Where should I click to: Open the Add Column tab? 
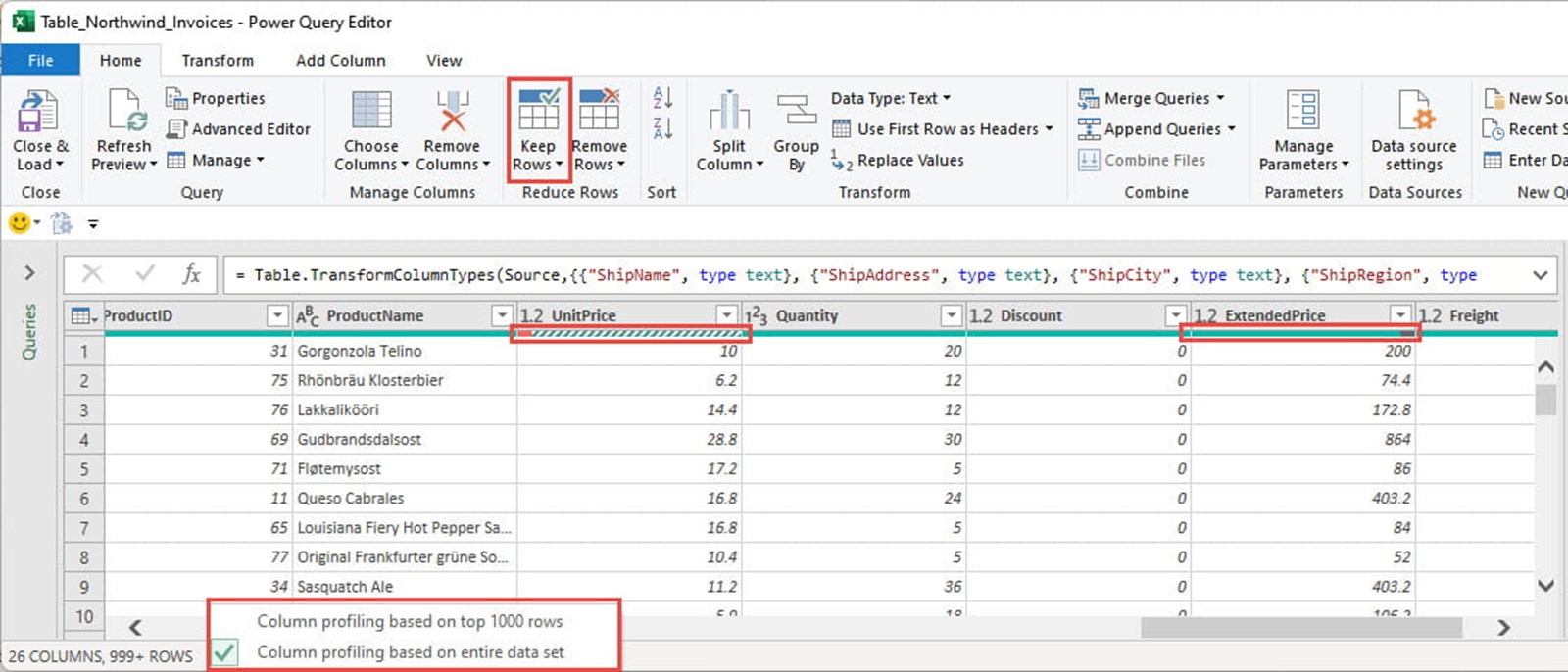click(x=340, y=61)
